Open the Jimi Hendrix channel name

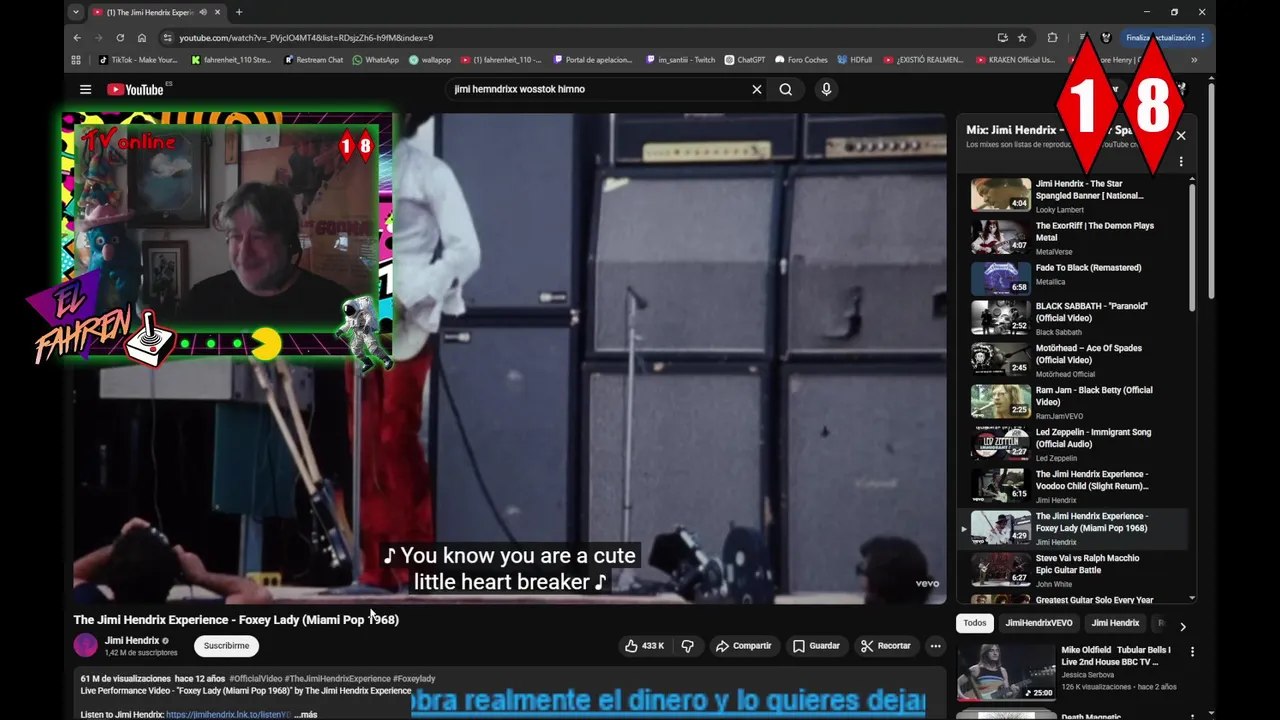pyautogui.click(x=132, y=640)
